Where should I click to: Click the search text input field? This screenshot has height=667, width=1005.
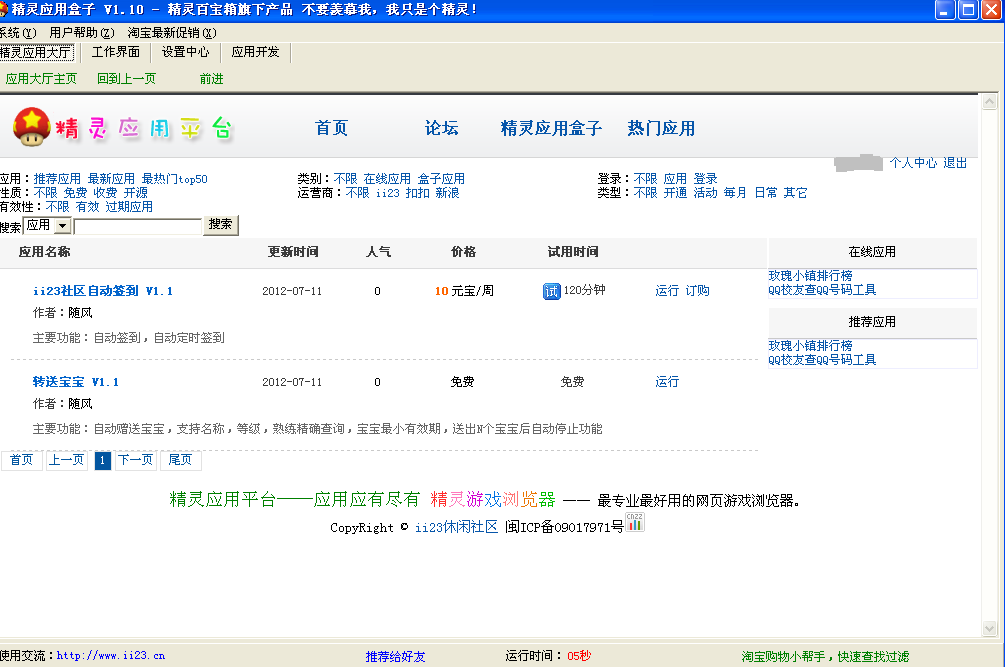tap(138, 226)
